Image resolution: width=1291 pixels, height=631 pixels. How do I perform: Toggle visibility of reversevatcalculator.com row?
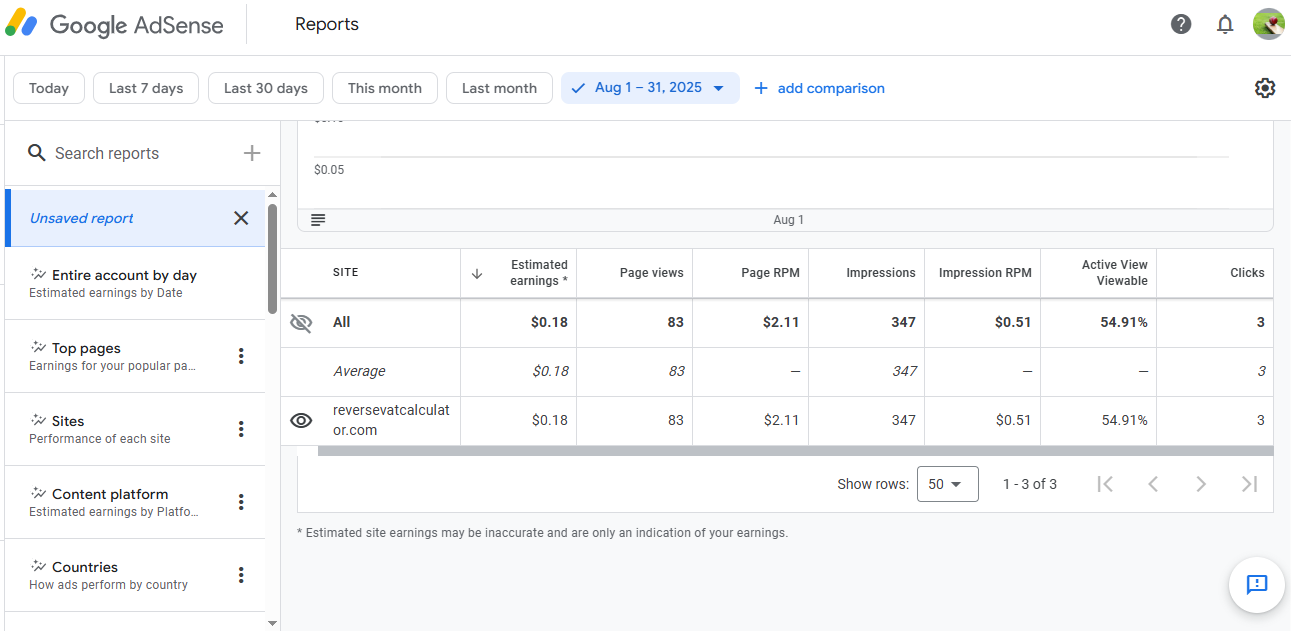(301, 420)
